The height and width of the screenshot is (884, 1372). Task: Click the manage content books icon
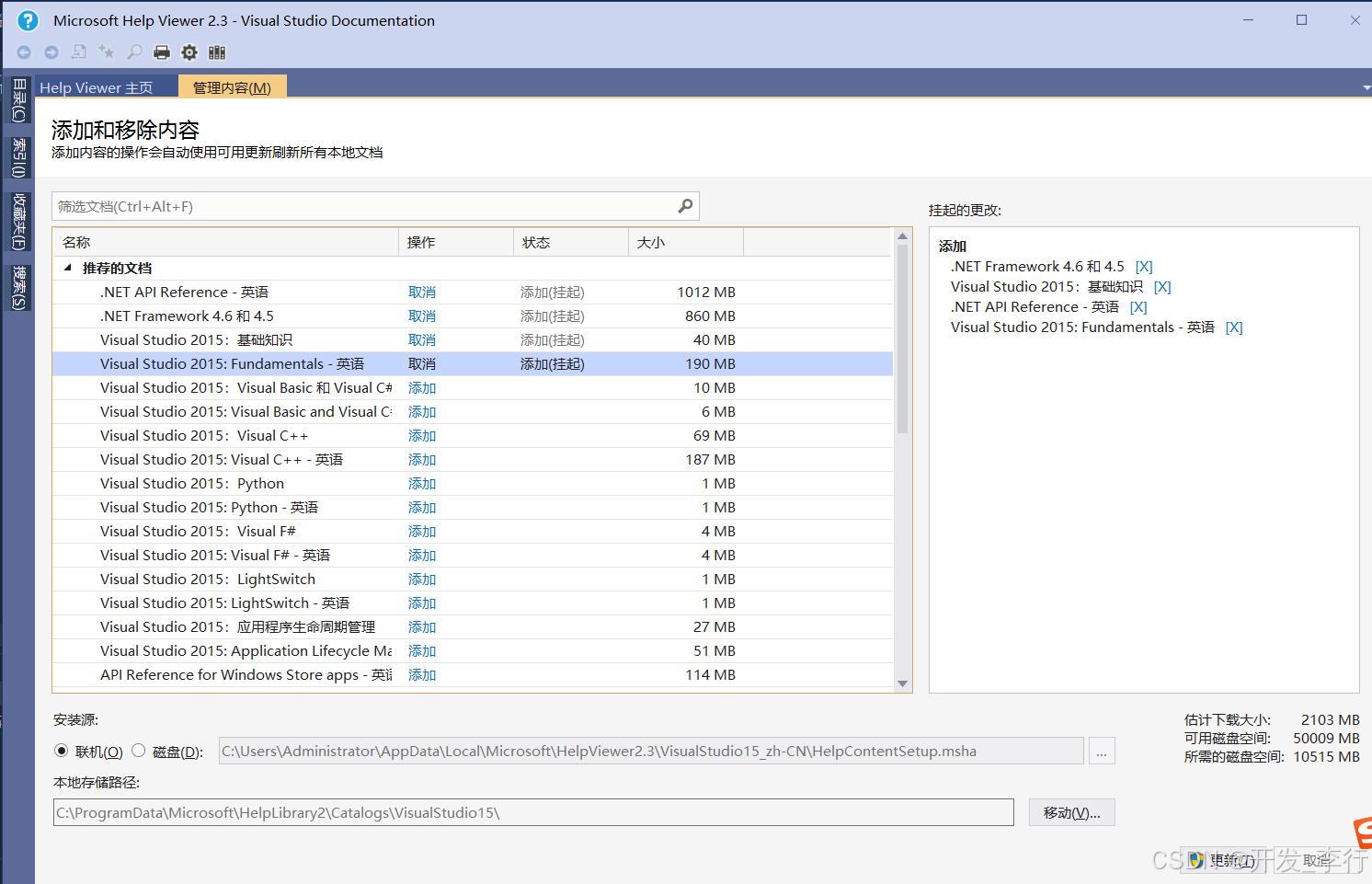coord(217,52)
